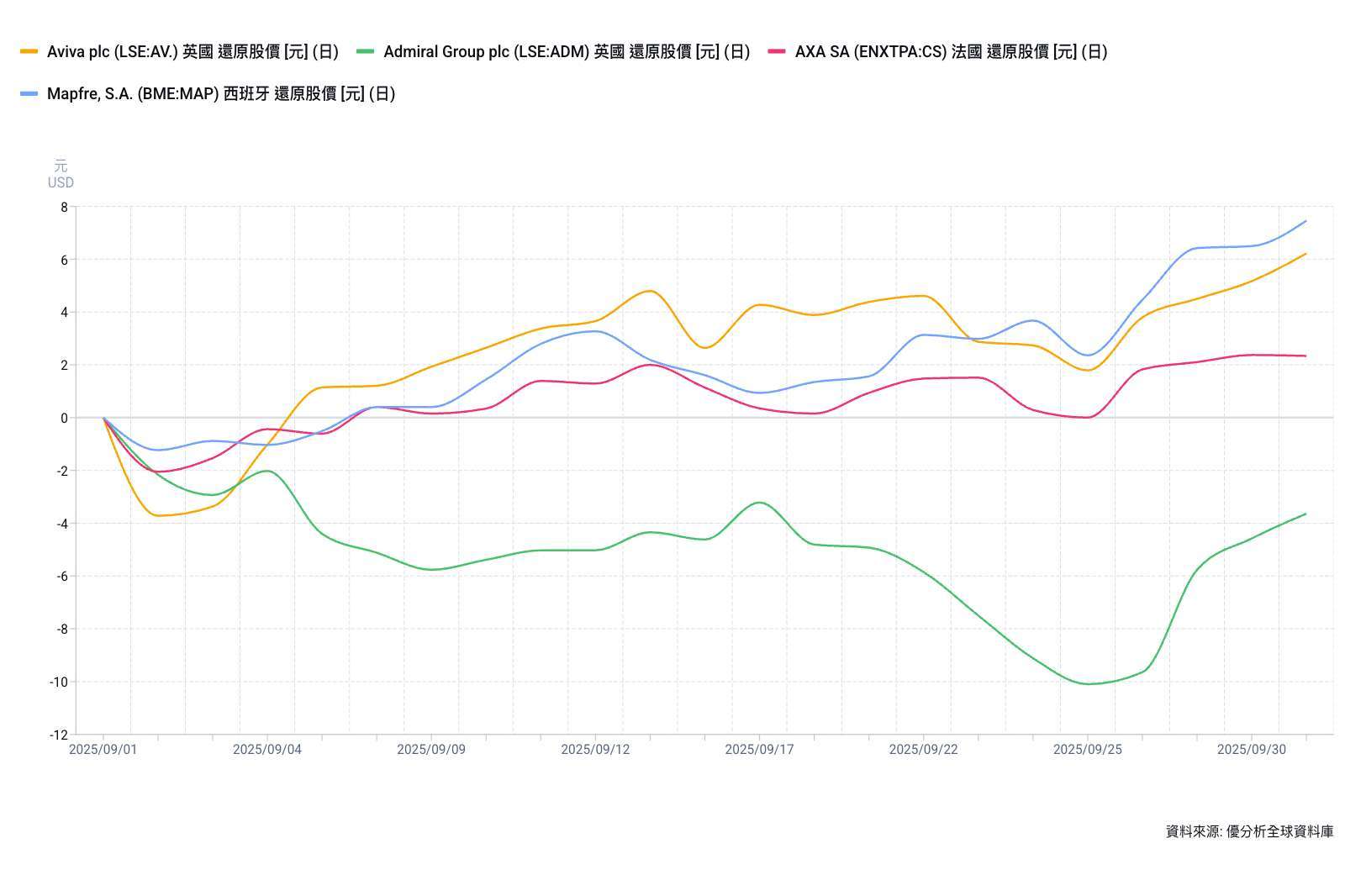Image resolution: width=1345 pixels, height=896 pixels.
Task: Click the y-axis value -12 label
Action: pyautogui.click(x=58, y=735)
